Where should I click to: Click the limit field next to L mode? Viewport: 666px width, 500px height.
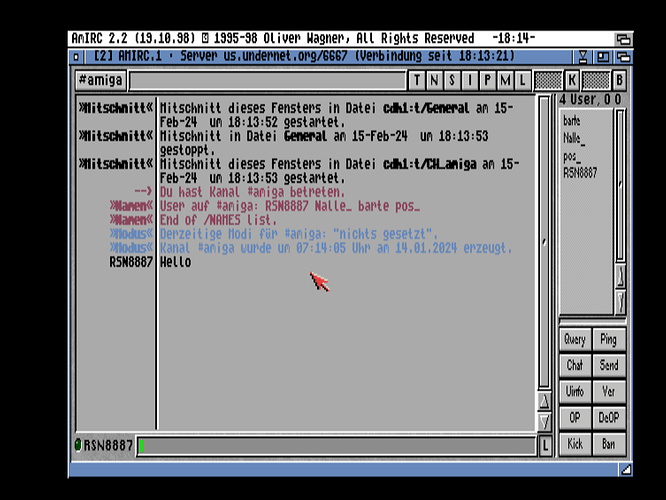tap(548, 80)
